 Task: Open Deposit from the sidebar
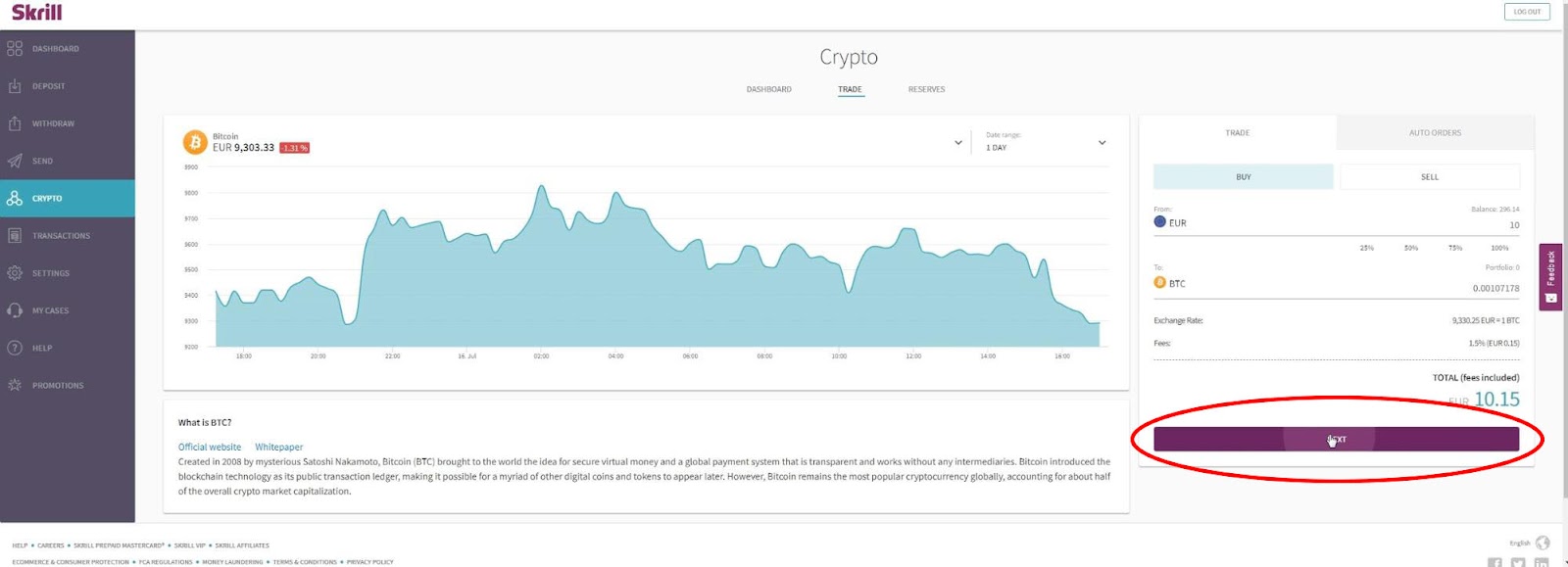click(68, 86)
